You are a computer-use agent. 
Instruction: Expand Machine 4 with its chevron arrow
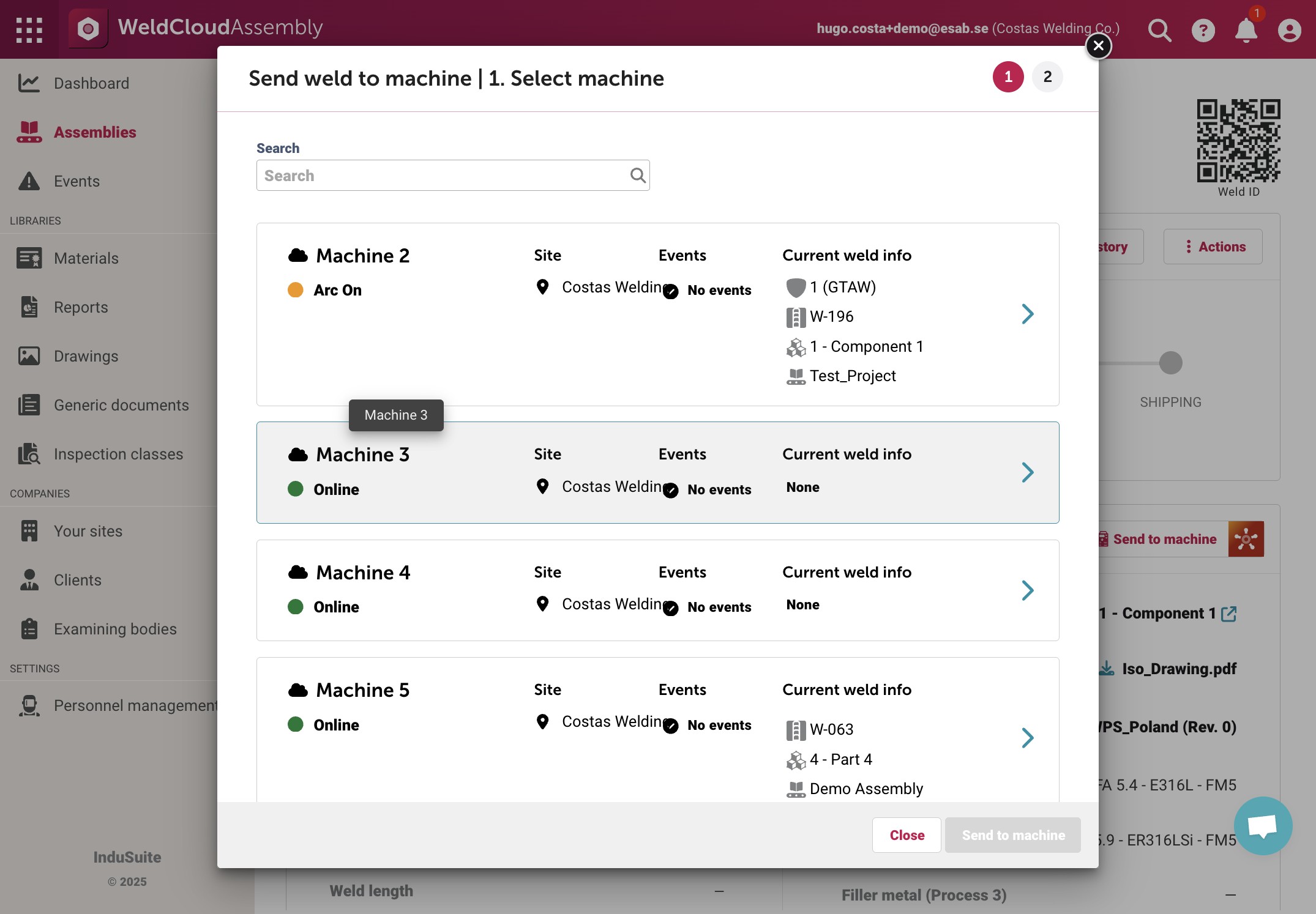[1027, 590]
